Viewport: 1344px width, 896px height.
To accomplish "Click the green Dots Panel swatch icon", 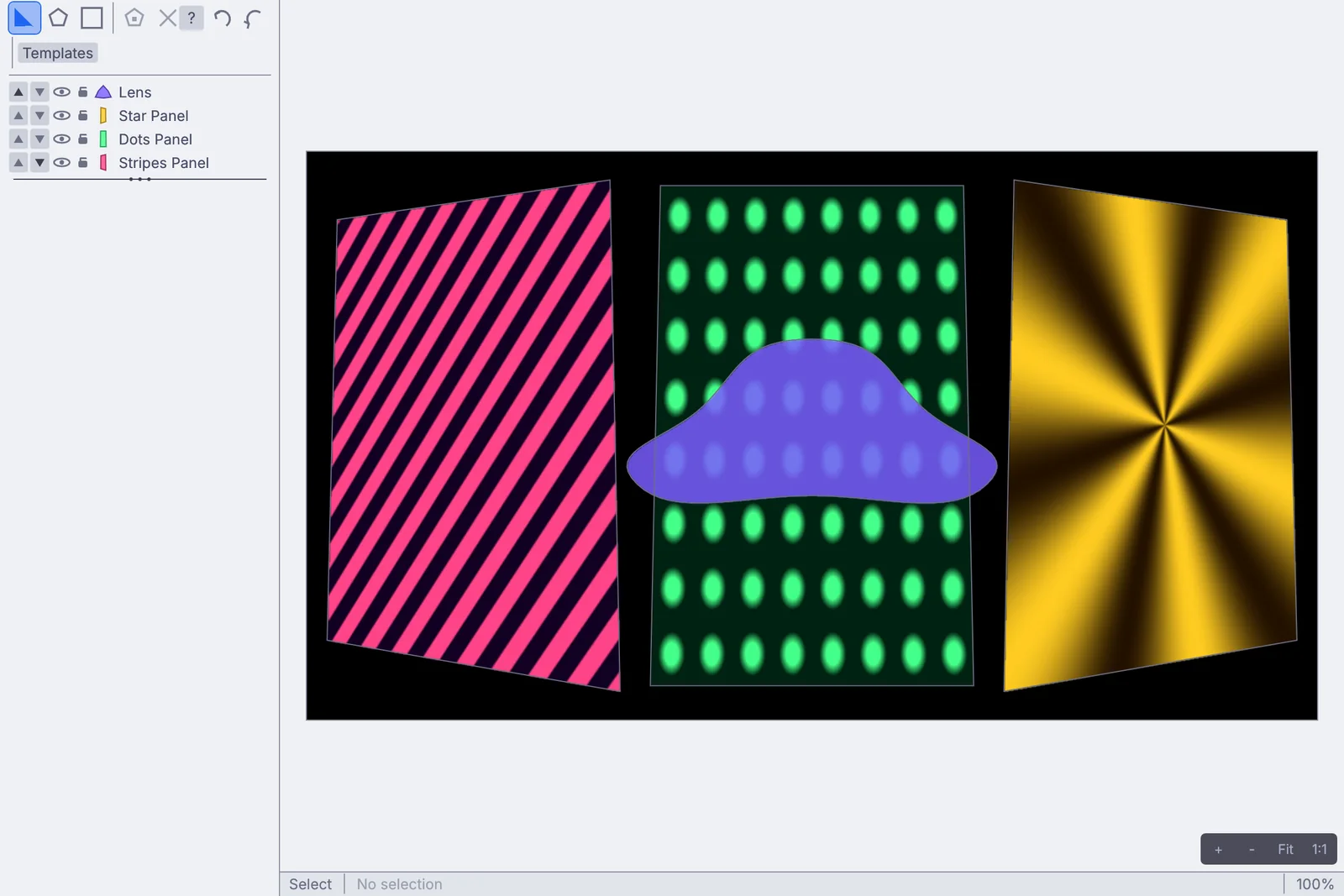I will pyautogui.click(x=103, y=139).
